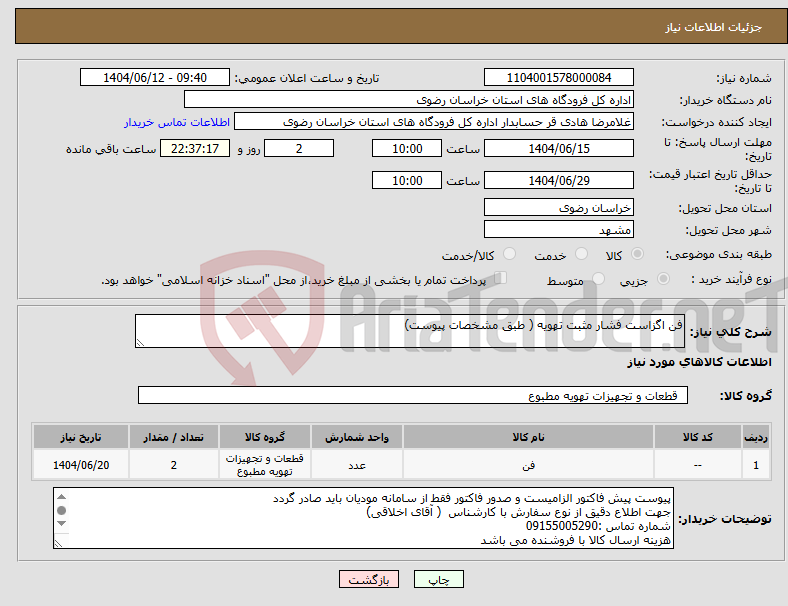Click the buyer organization name field
788x606 pixels.
click(409, 99)
